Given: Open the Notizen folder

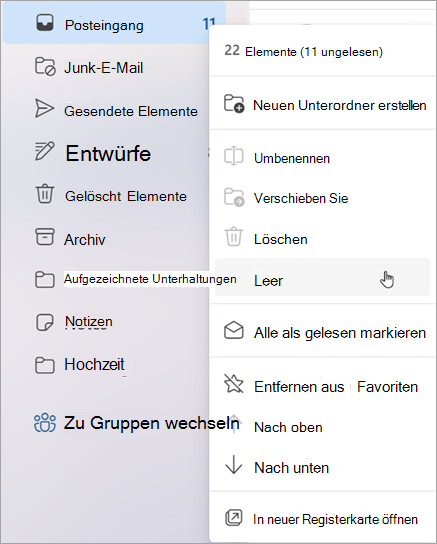Looking at the screenshot, I should [x=89, y=322].
